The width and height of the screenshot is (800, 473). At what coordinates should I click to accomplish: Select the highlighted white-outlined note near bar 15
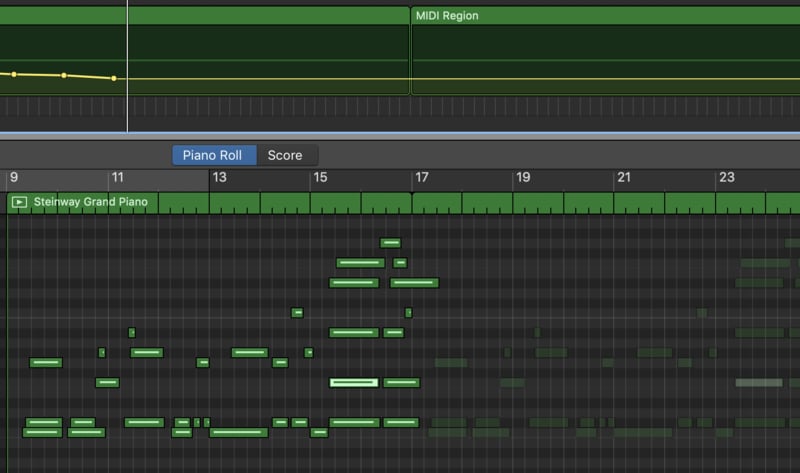pyautogui.click(x=354, y=383)
